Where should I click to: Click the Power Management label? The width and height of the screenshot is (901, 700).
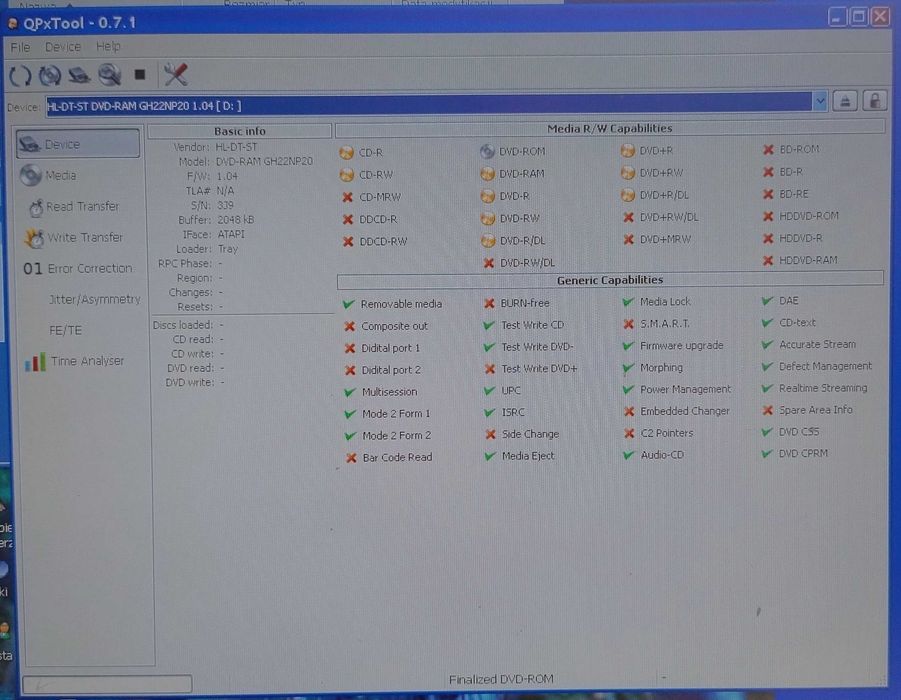686,389
